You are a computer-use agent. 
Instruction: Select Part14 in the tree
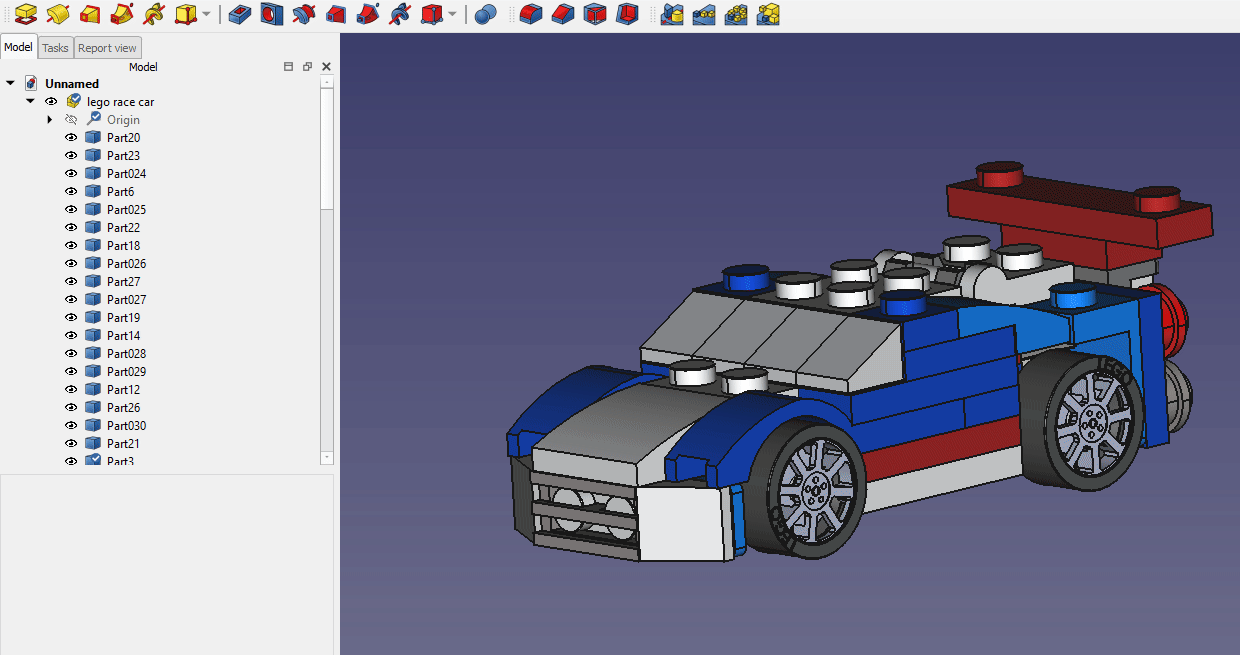[123, 336]
